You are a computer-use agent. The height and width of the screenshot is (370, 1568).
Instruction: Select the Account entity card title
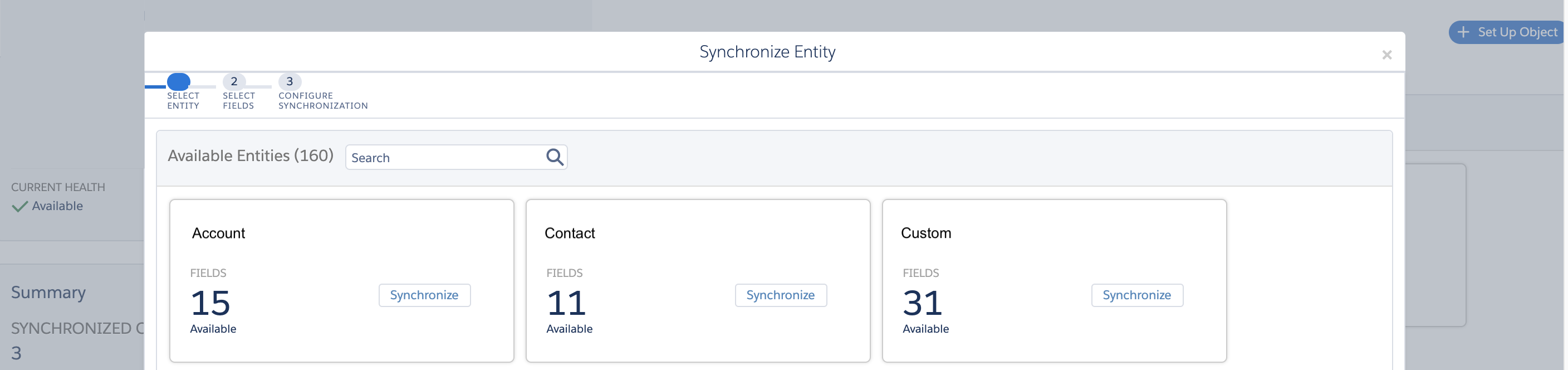tap(218, 233)
